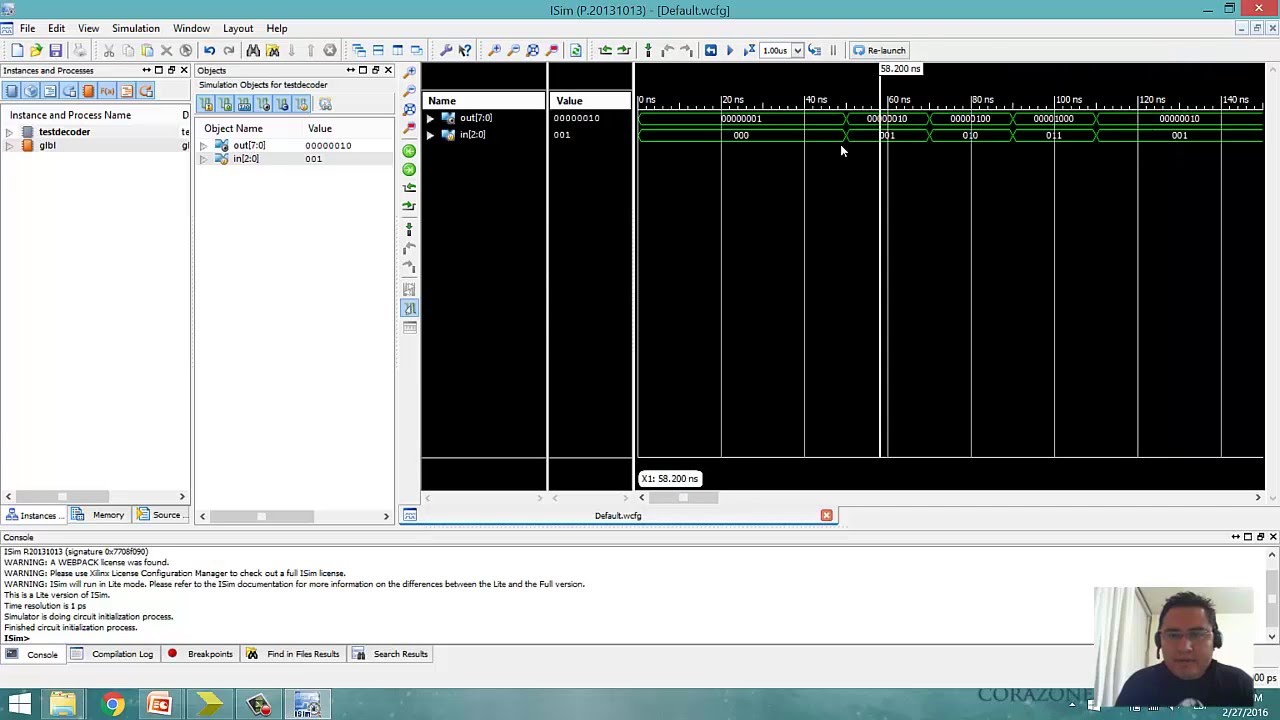The width and height of the screenshot is (1280, 720).
Task: Switch to the Memory tab
Action: [x=99, y=516]
